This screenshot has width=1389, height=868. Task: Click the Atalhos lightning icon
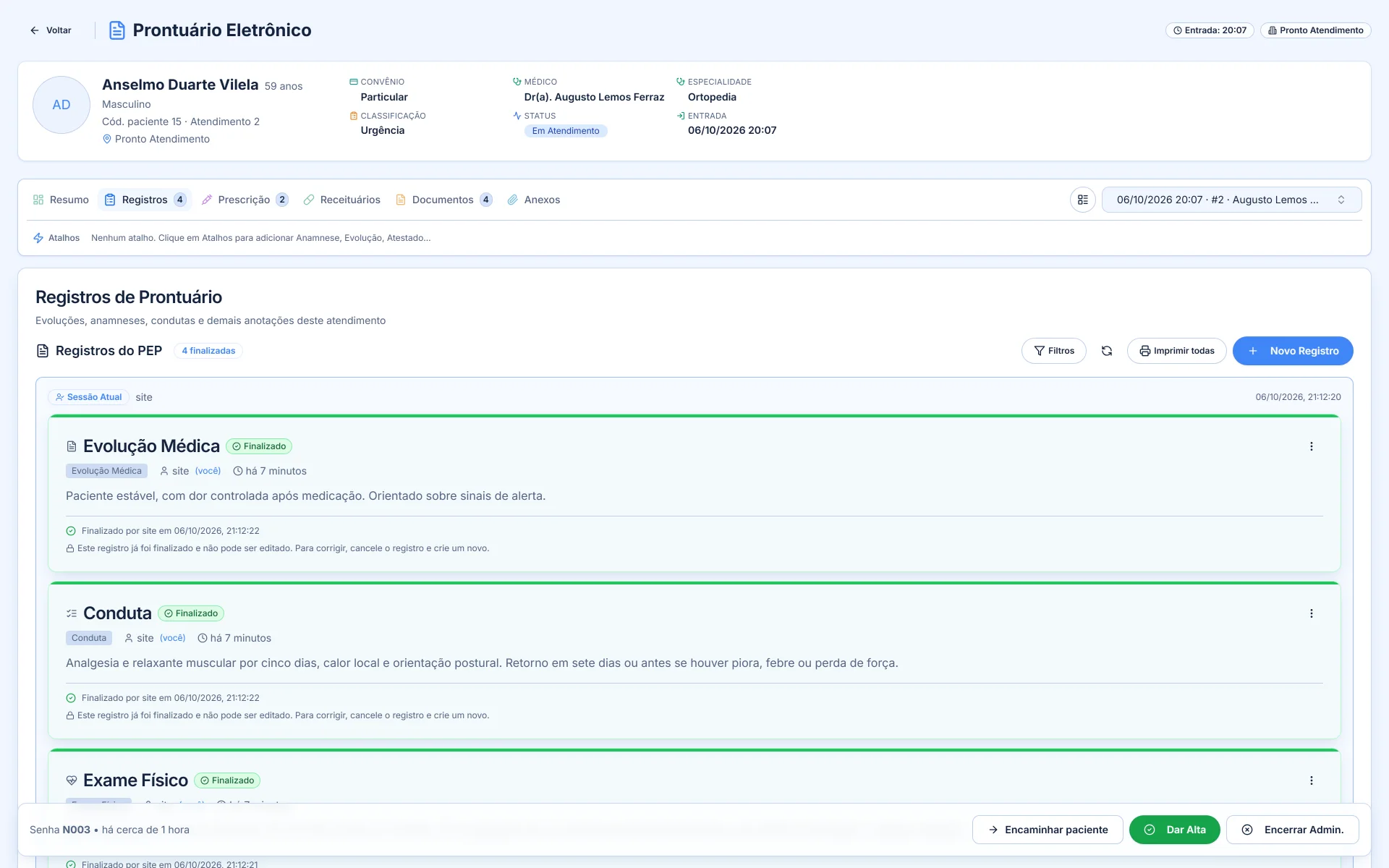coord(38,238)
